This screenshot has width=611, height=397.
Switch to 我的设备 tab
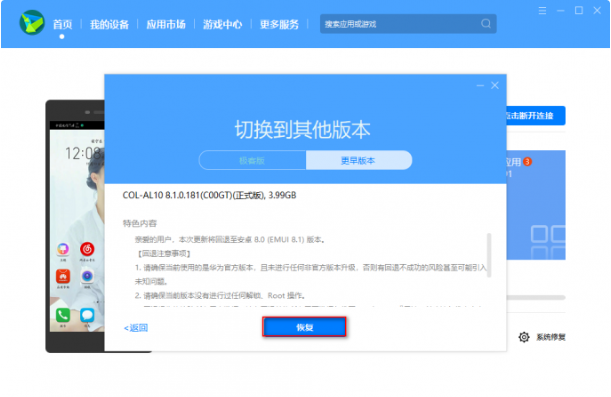[109, 25]
